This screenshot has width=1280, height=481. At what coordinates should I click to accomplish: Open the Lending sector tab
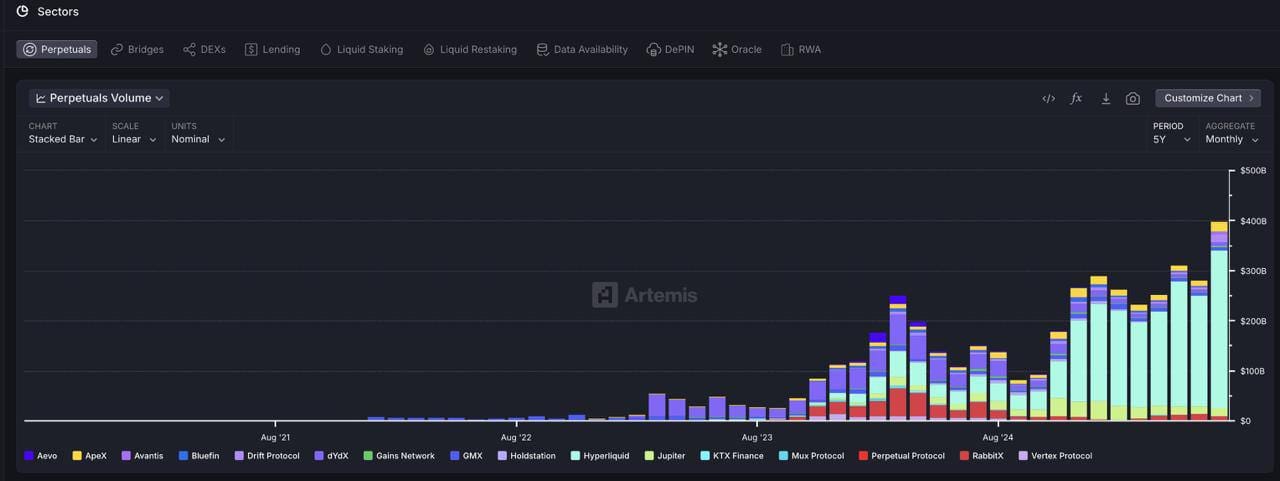272,49
